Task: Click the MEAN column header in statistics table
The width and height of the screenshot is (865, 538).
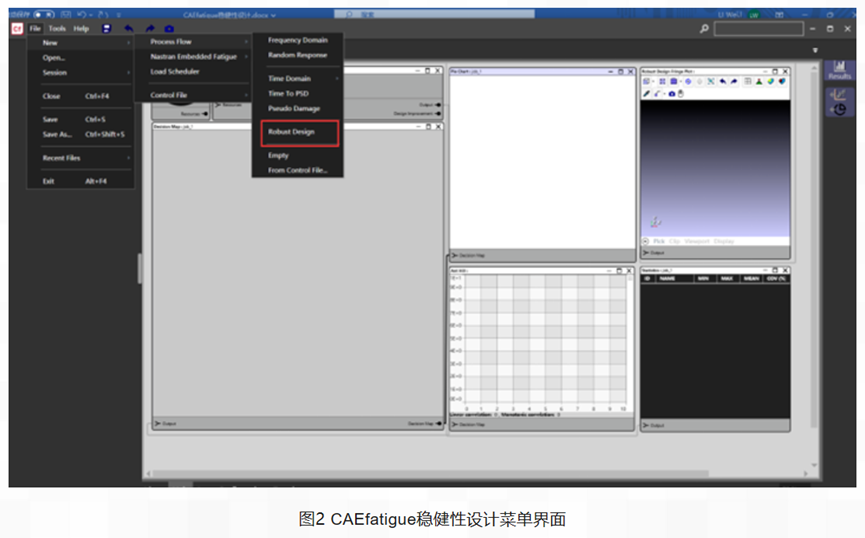Action: 751,279
